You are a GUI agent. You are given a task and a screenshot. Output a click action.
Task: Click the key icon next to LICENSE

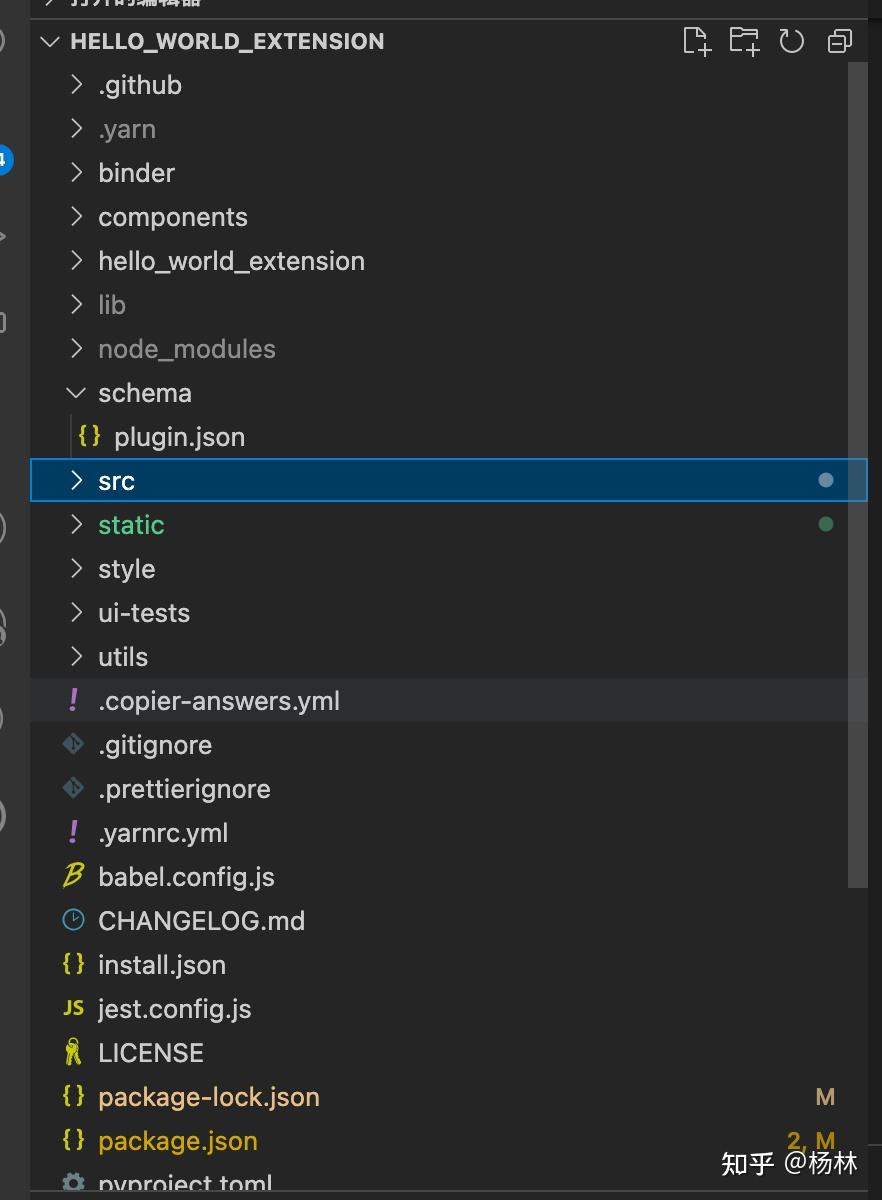(x=72, y=1051)
